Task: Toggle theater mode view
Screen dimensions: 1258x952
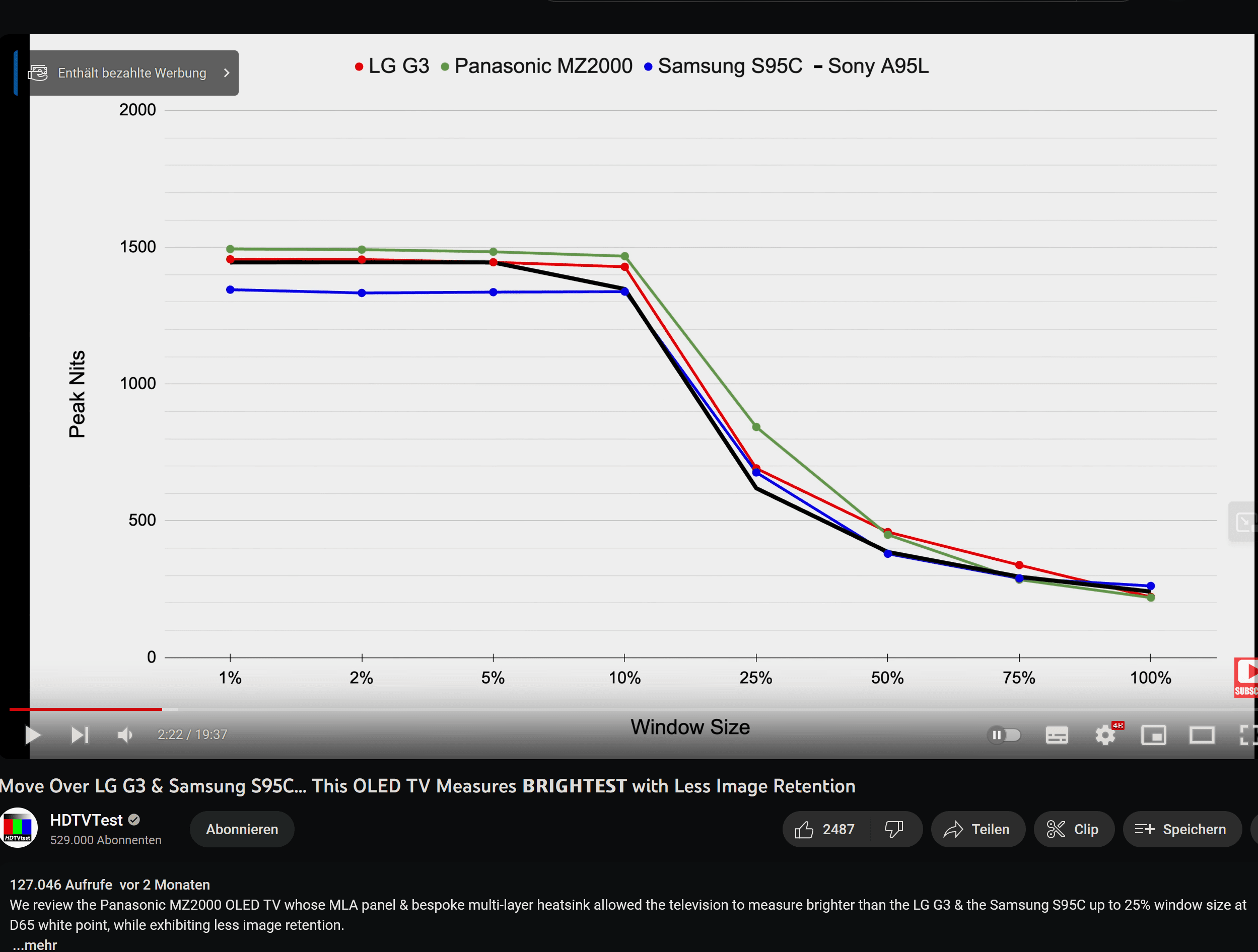Action: click(x=1202, y=735)
